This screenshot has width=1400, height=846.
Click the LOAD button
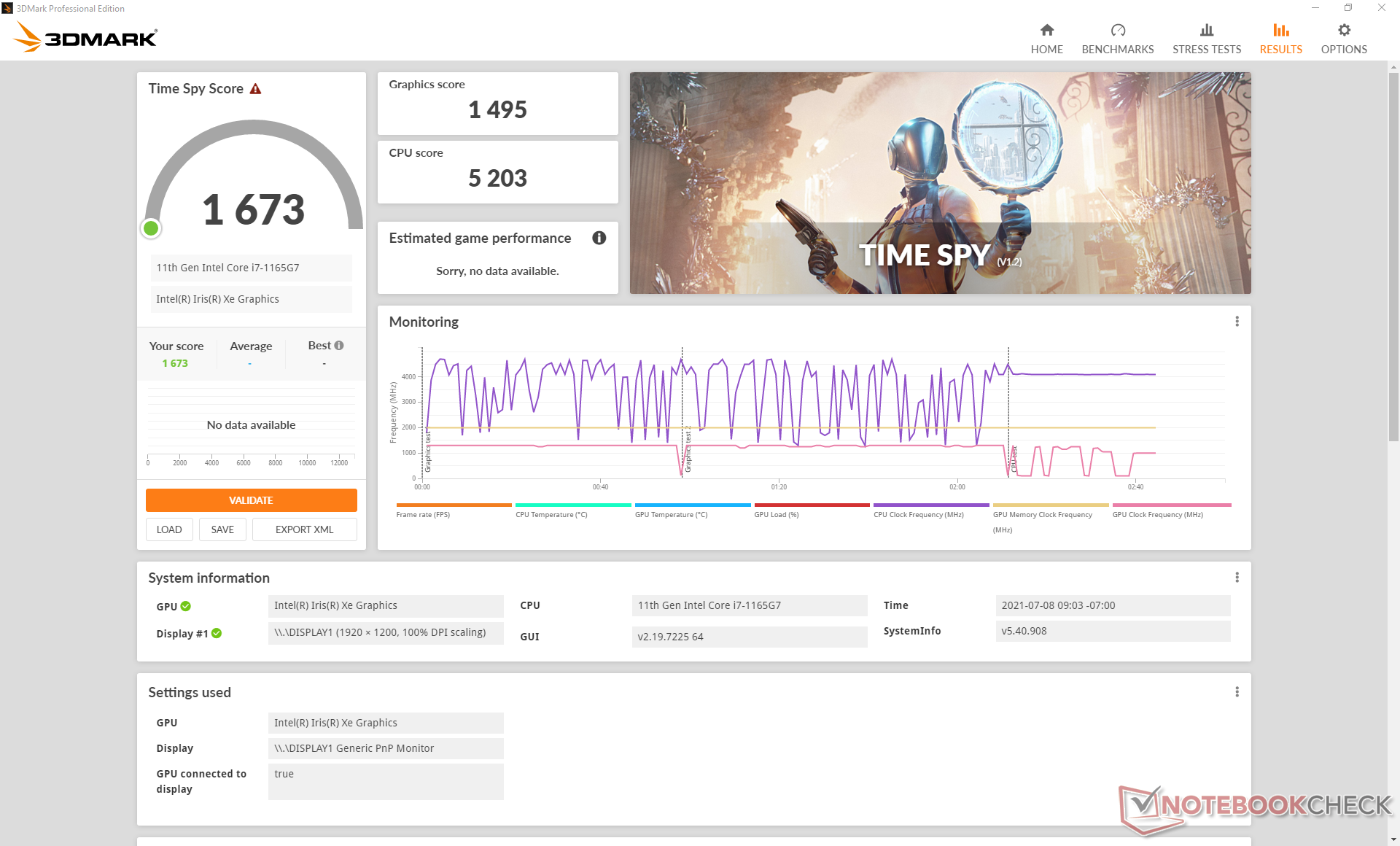pos(169,529)
